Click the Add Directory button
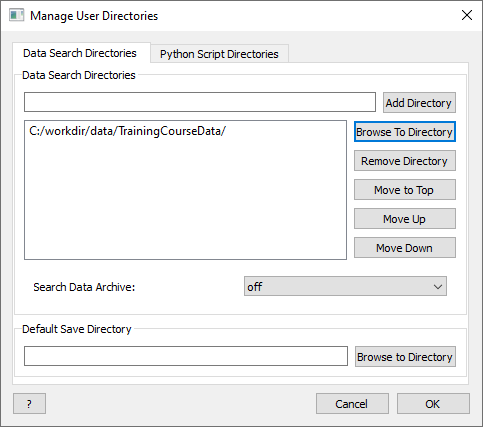 click(x=419, y=103)
